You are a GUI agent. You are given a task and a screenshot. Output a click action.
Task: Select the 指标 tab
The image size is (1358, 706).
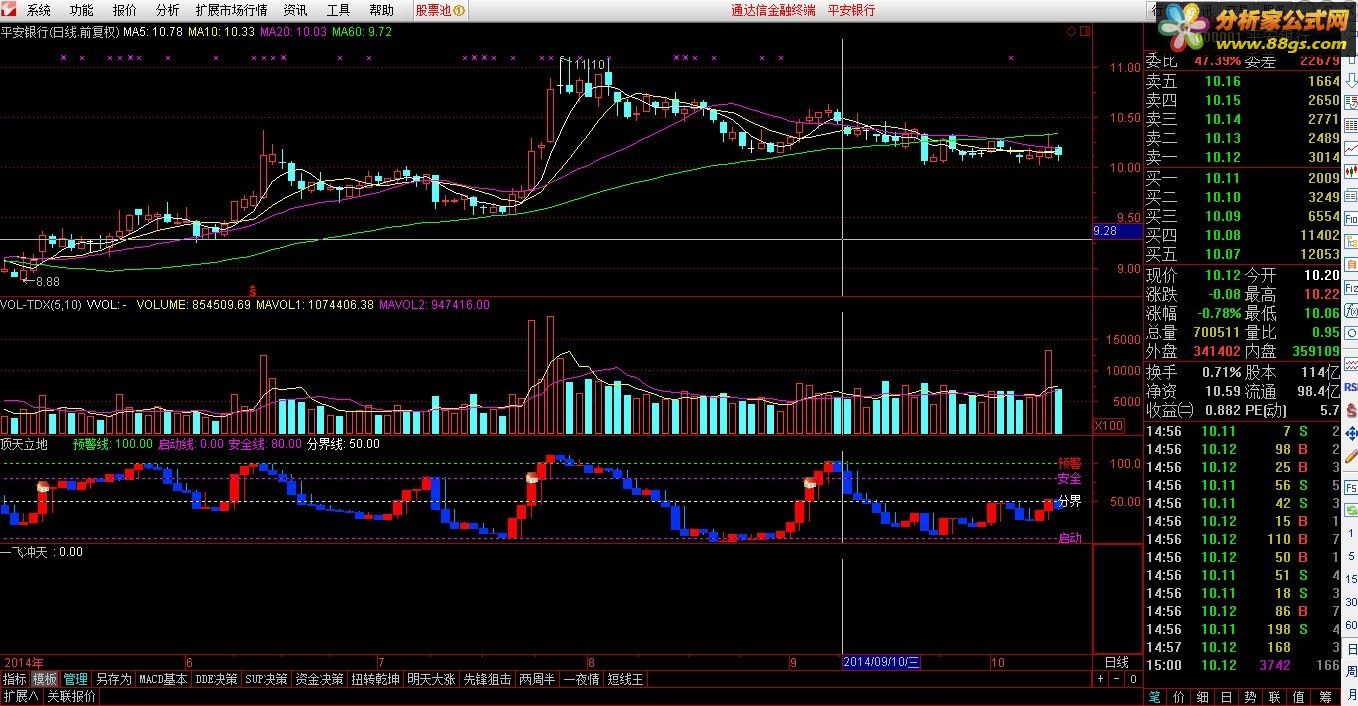tap(14, 679)
